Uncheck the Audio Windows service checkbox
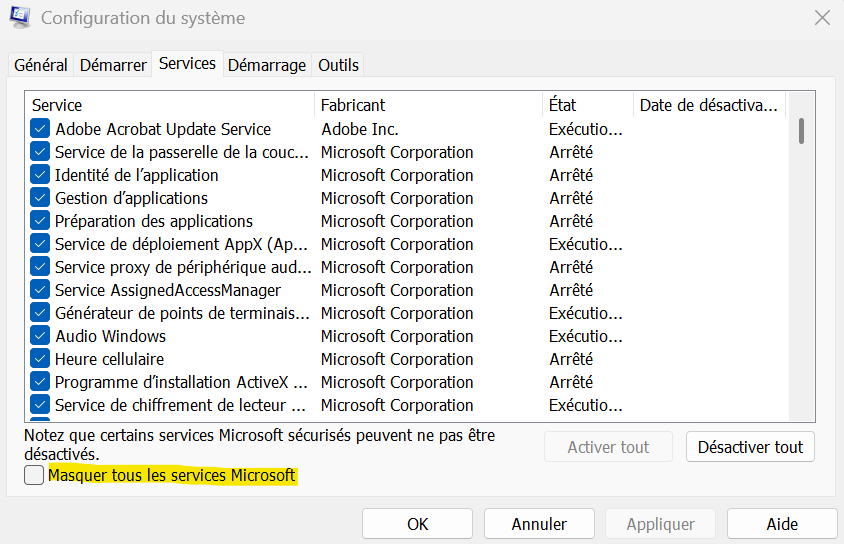 [40, 336]
